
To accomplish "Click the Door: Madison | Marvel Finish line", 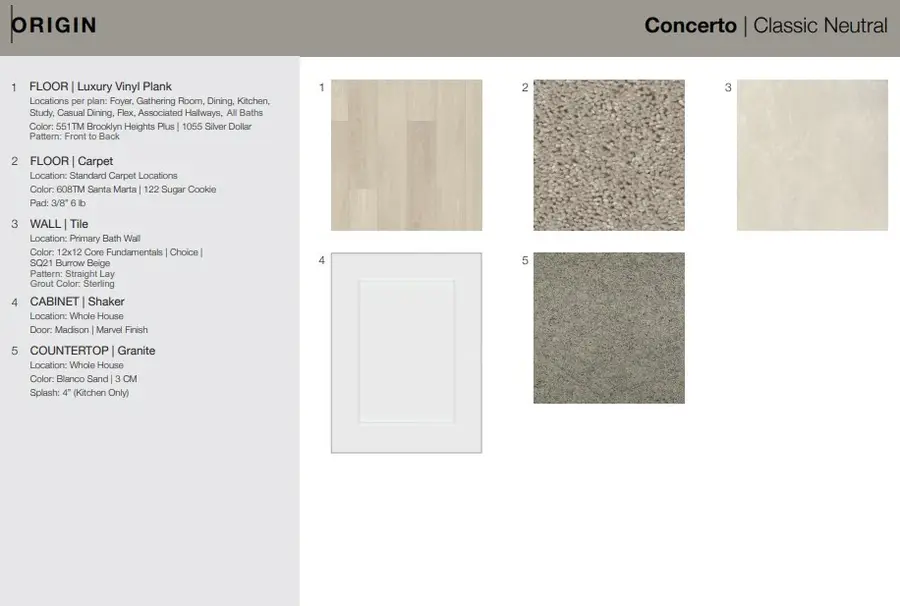I will (x=89, y=330).
